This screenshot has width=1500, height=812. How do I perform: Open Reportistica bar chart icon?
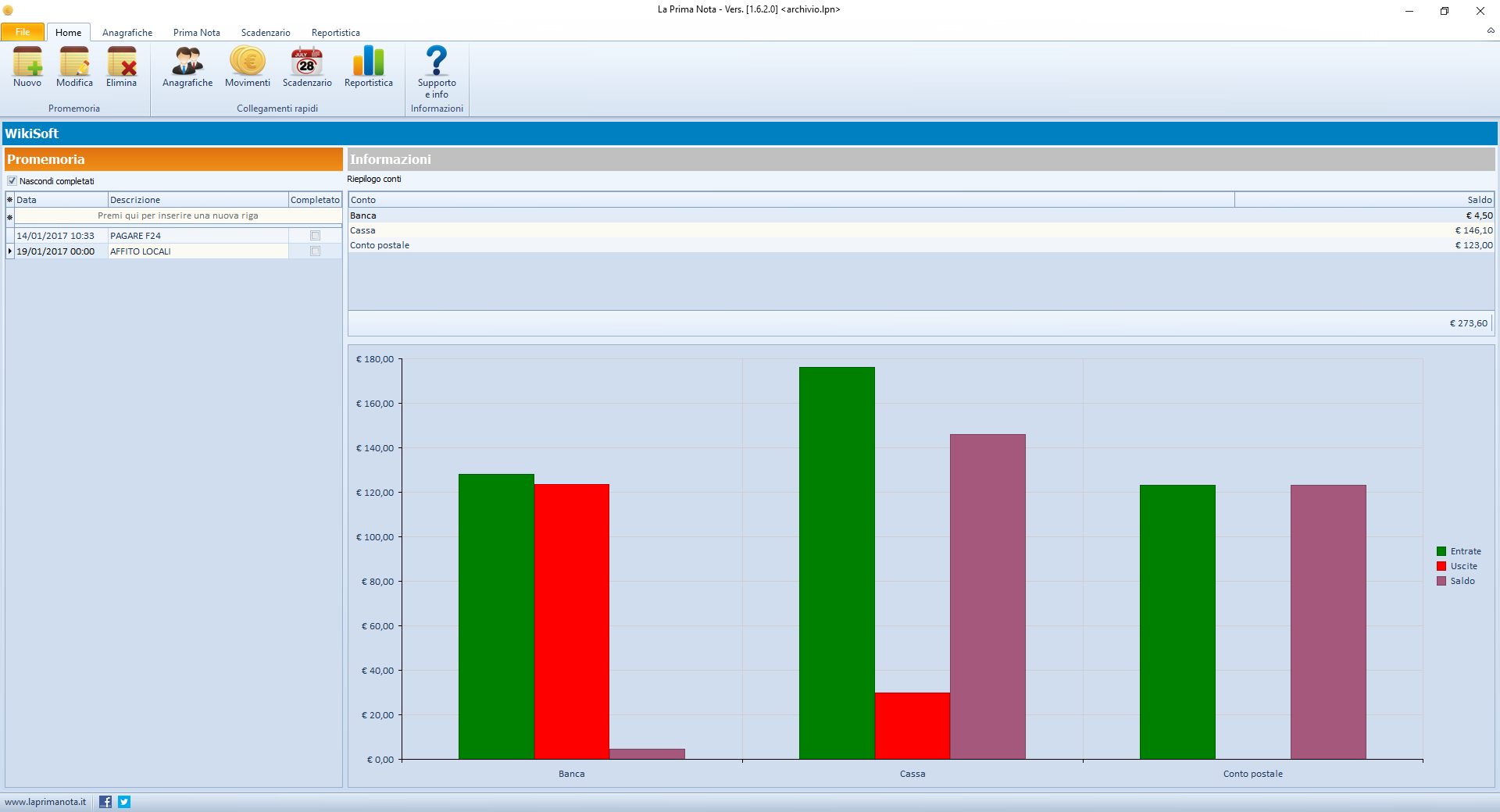[369, 62]
